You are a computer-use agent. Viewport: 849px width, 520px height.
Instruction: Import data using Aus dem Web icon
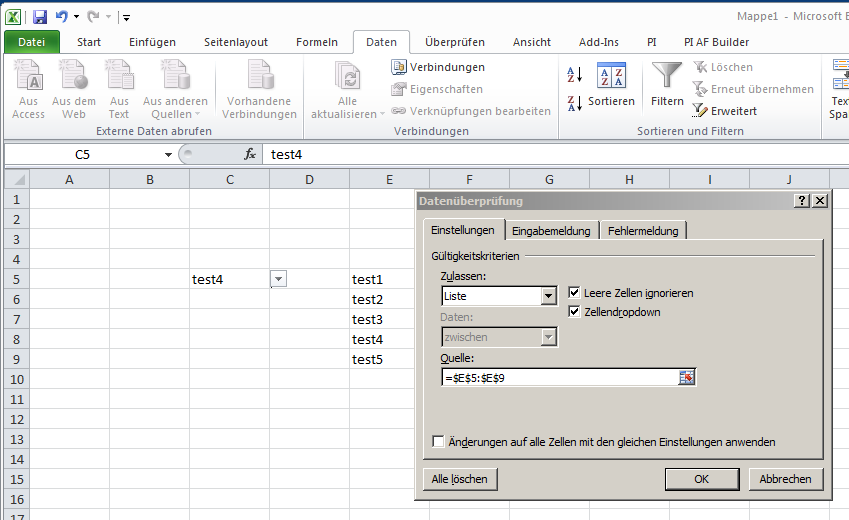[74, 90]
